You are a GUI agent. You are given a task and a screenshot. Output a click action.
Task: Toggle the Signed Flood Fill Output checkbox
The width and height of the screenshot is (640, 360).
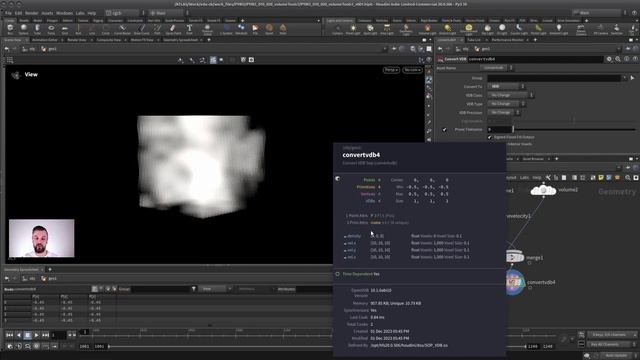pos(490,137)
